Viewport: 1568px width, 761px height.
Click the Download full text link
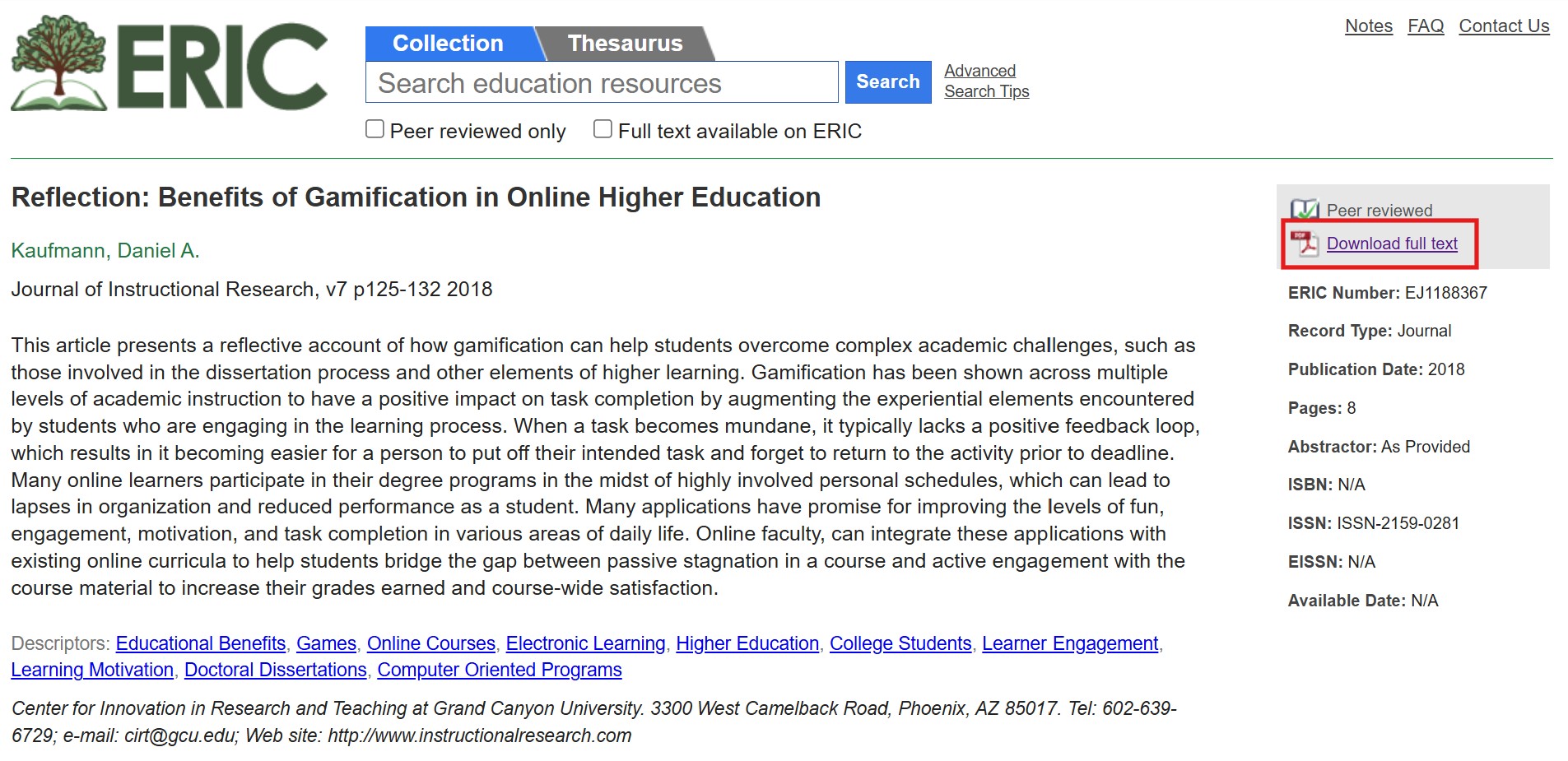(1392, 244)
